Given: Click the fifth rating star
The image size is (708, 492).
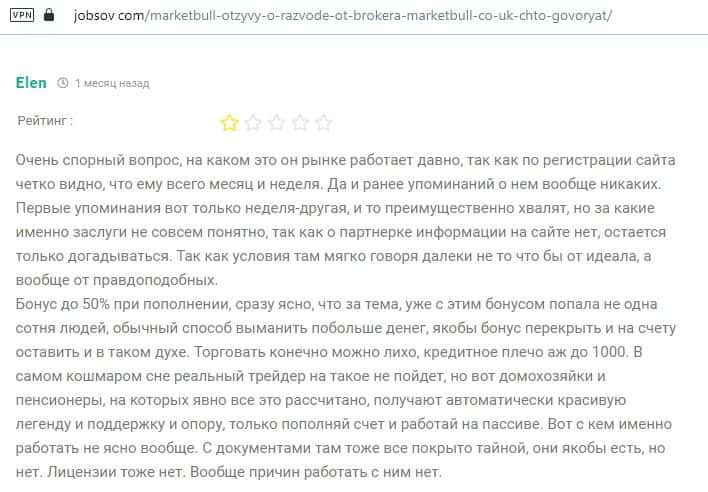Looking at the screenshot, I should [323, 123].
